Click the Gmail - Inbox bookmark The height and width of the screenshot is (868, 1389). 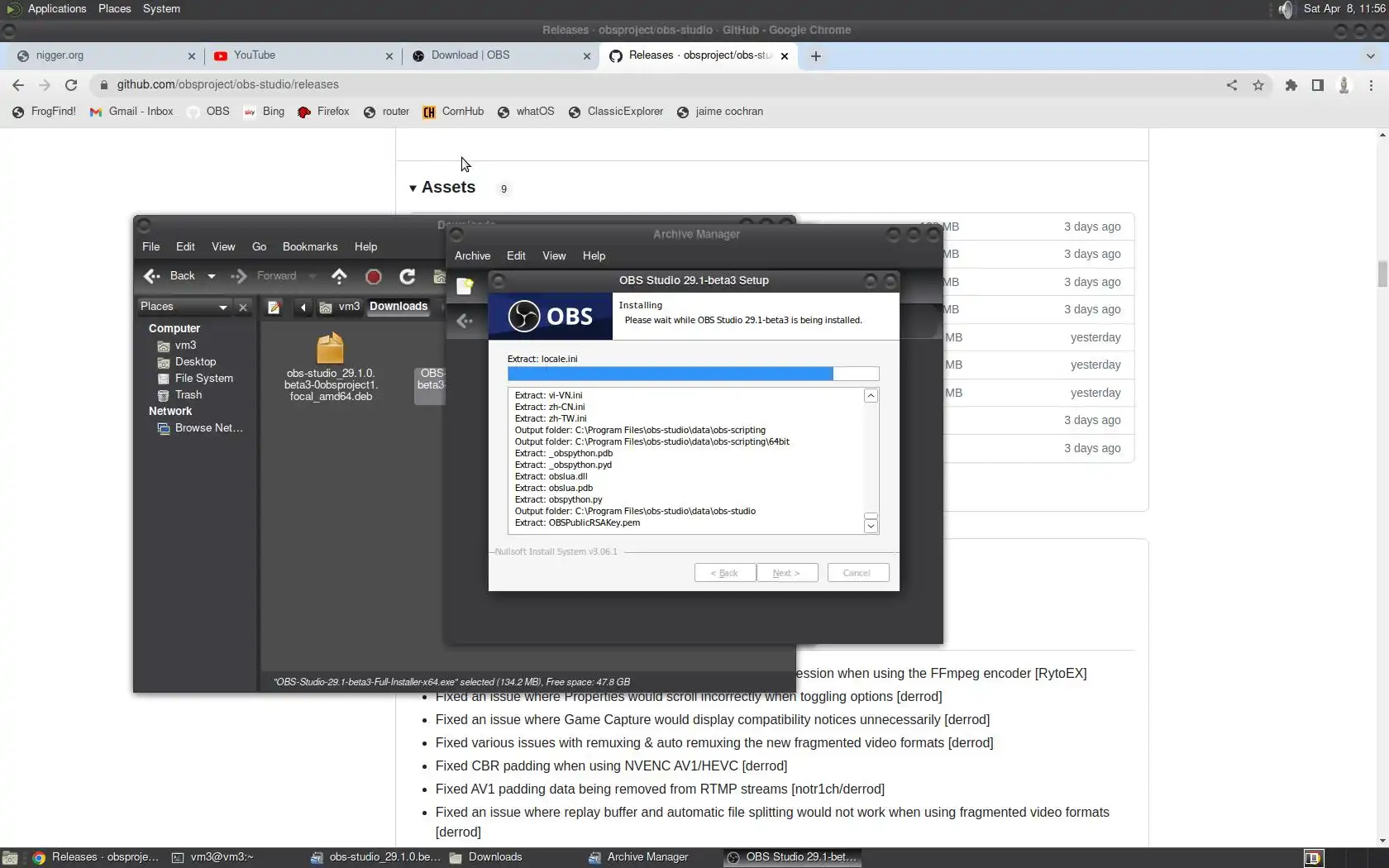click(x=132, y=112)
